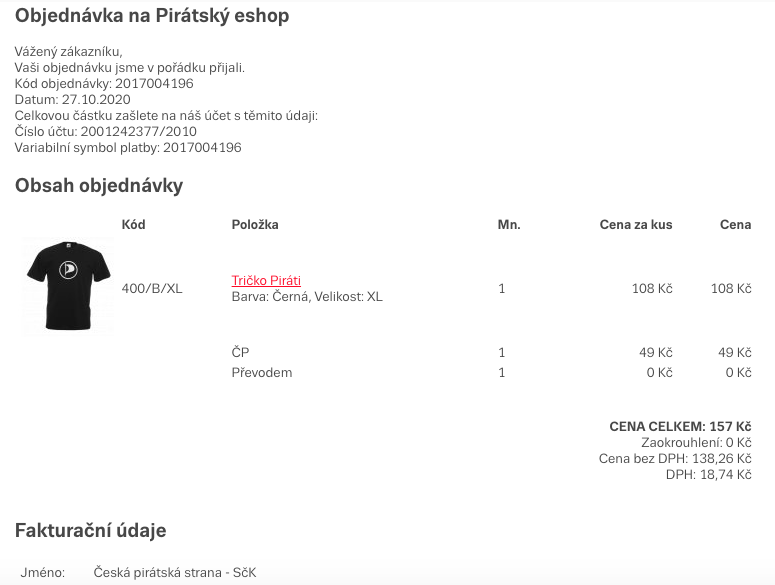Click the "Objednávka na Pirátský eshop" heading
This screenshot has height=585, width=775.
click(x=152, y=16)
